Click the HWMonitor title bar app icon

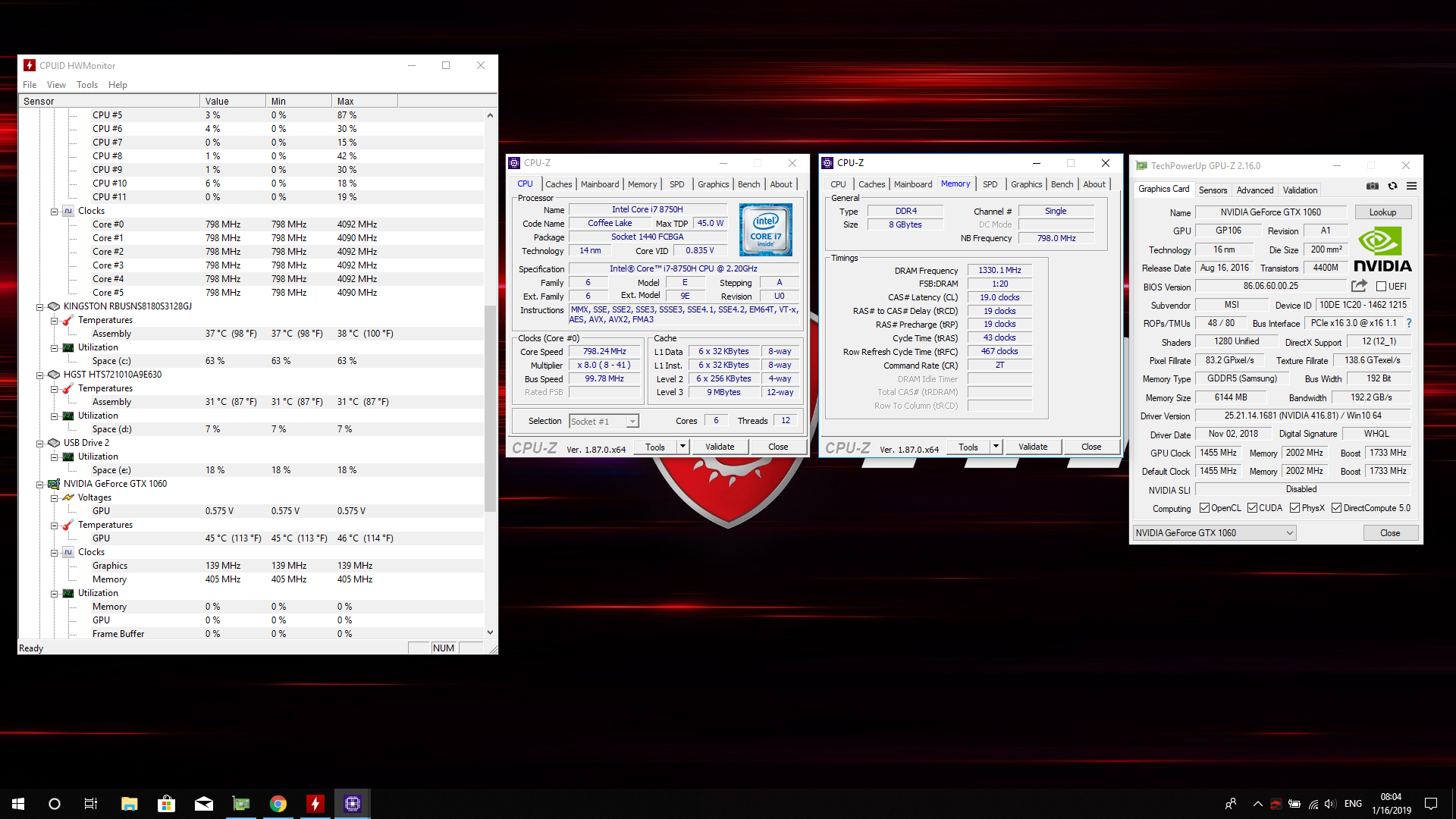[30, 65]
